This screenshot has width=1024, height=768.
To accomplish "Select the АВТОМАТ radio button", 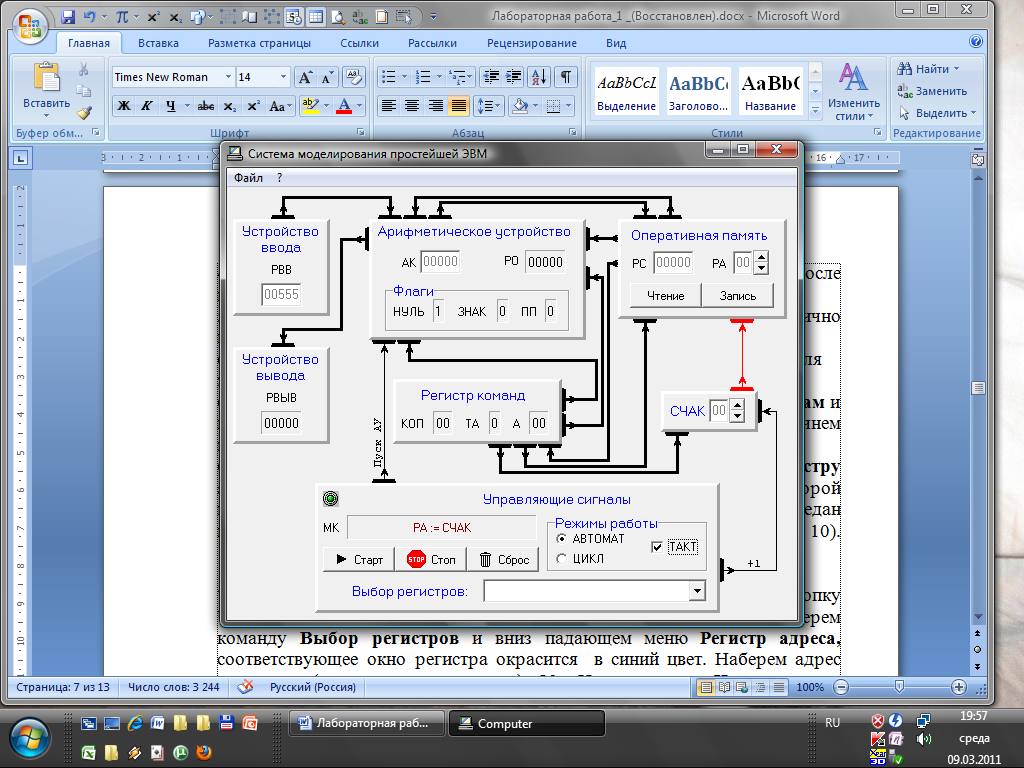I will pyautogui.click(x=561, y=539).
